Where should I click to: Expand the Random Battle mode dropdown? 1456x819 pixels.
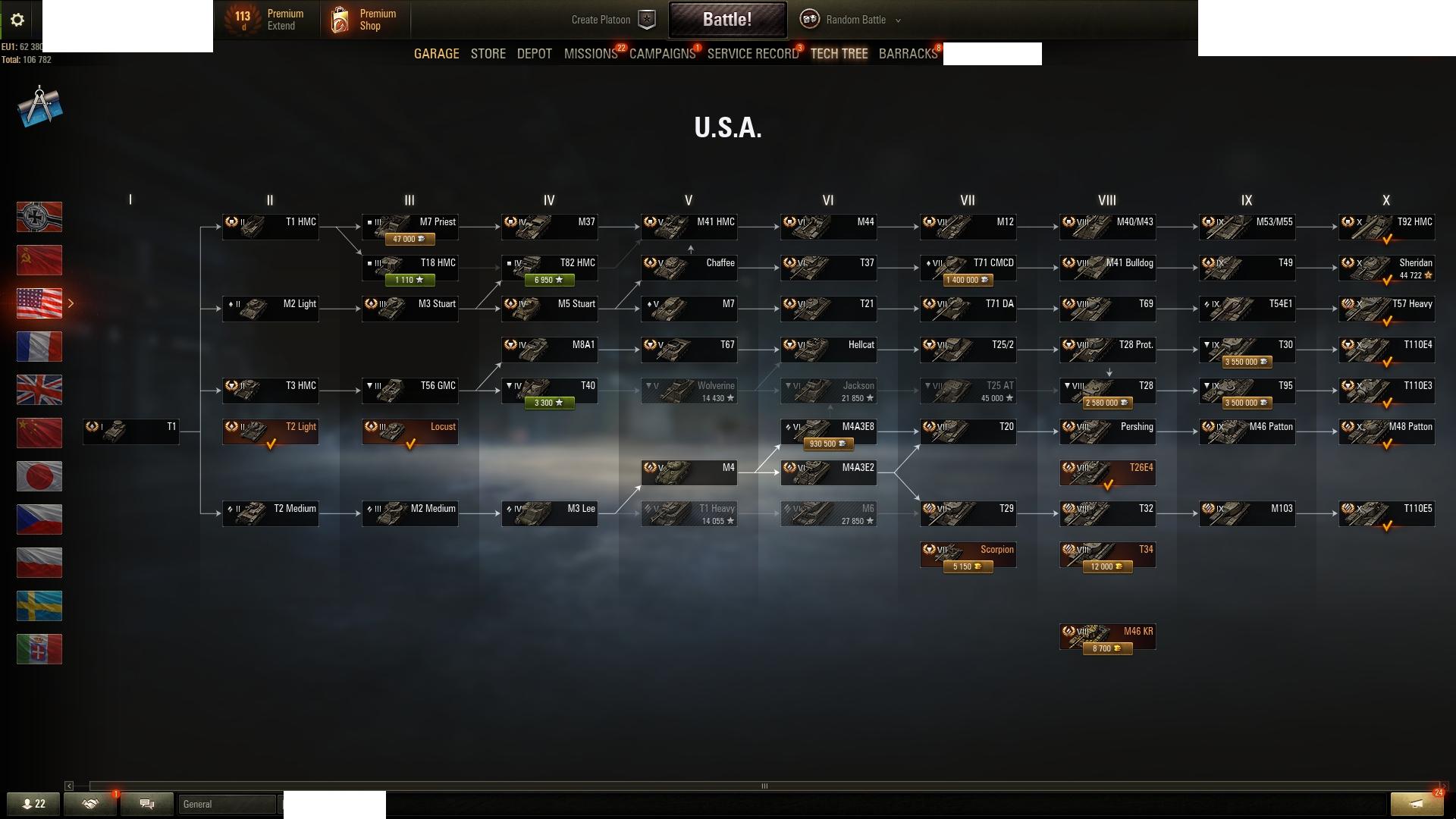pos(898,20)
